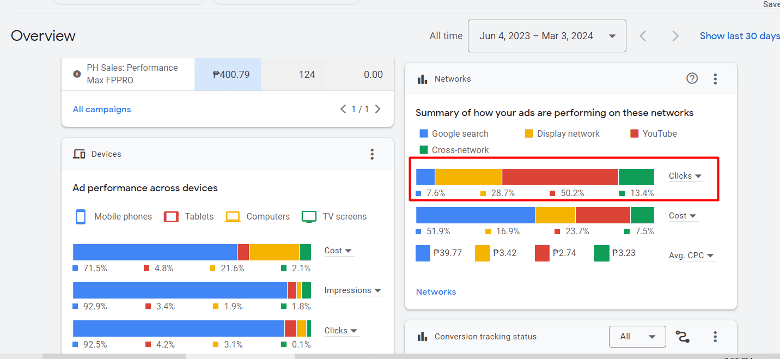Image resolution: width=780 pixels, height=360 pixels.
Task: Open Devices card three-dot menu
Action: click(372, 154)
